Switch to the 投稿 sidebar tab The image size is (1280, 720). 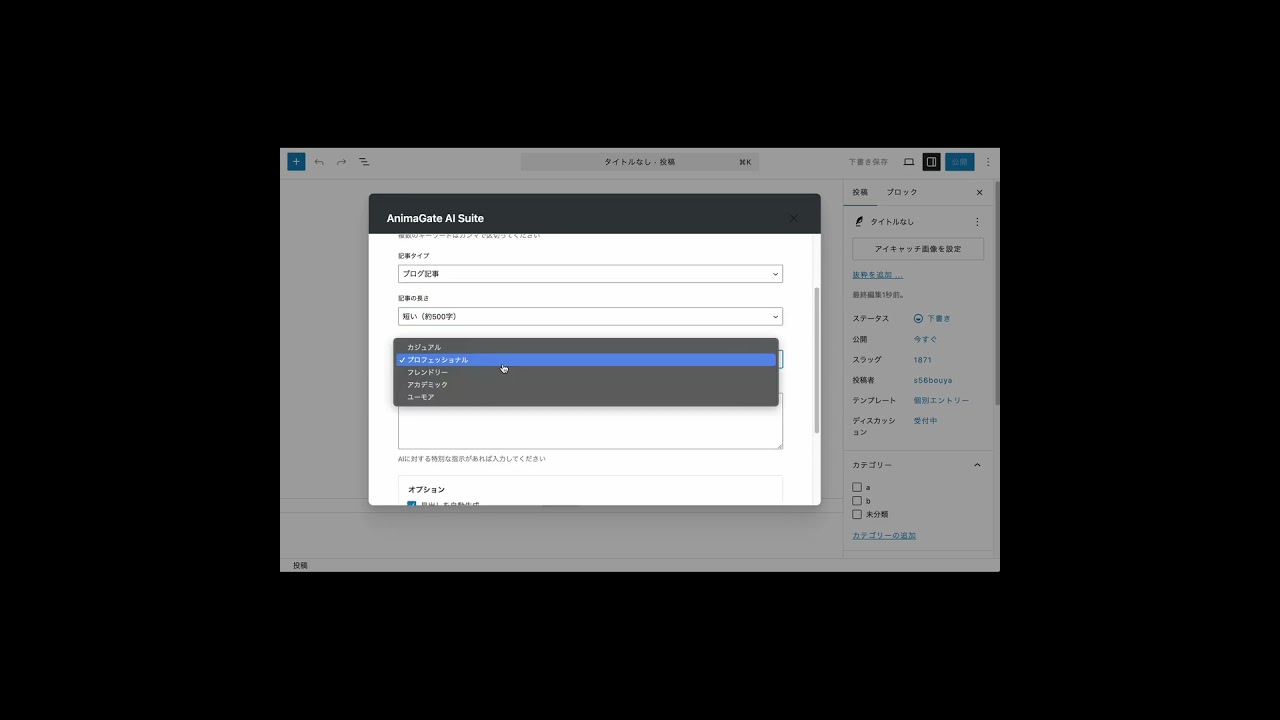pyautogui.click(x=860, y=192)
